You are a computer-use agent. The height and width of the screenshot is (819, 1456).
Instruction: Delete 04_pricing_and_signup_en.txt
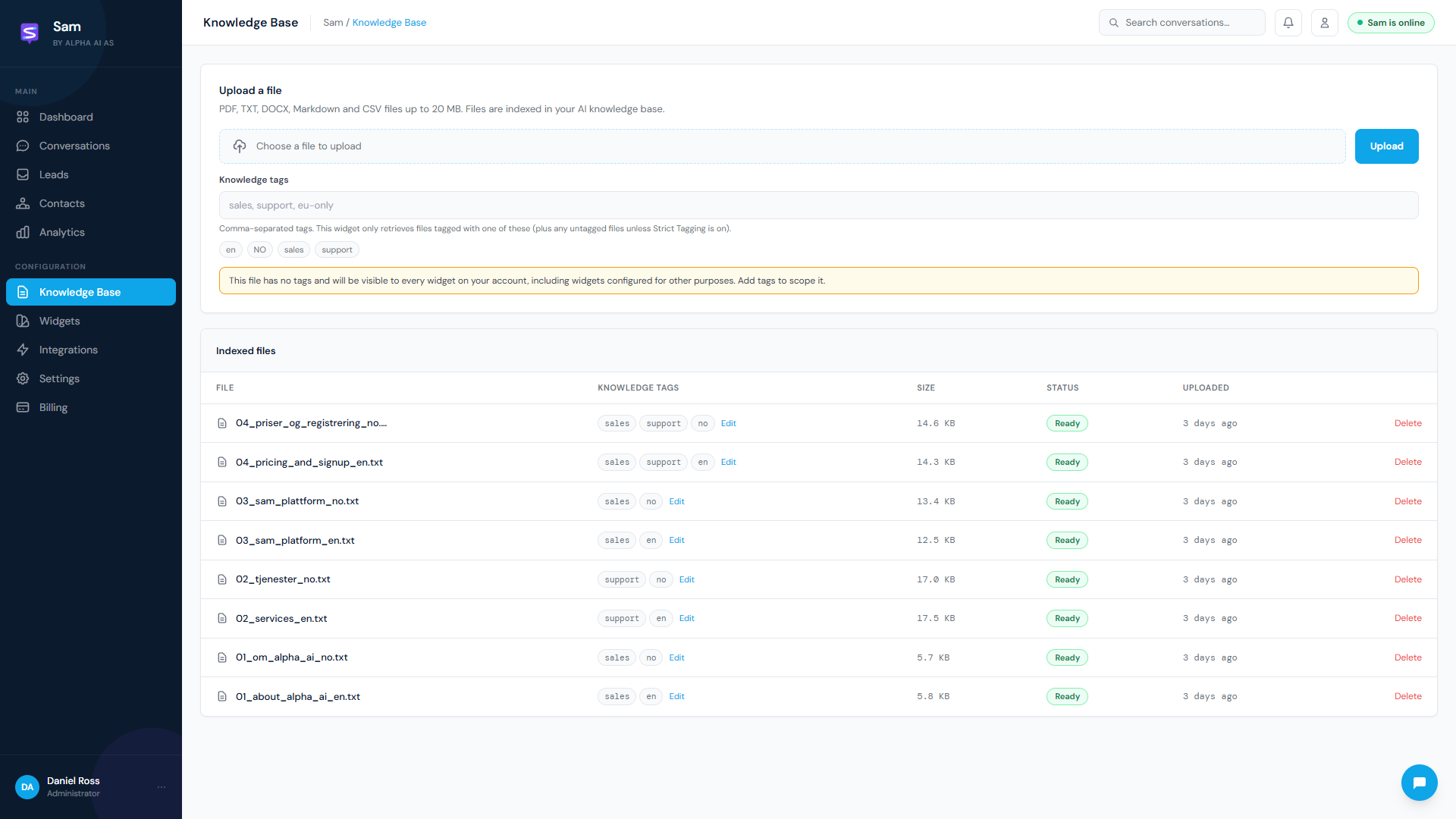point(1407,463)
